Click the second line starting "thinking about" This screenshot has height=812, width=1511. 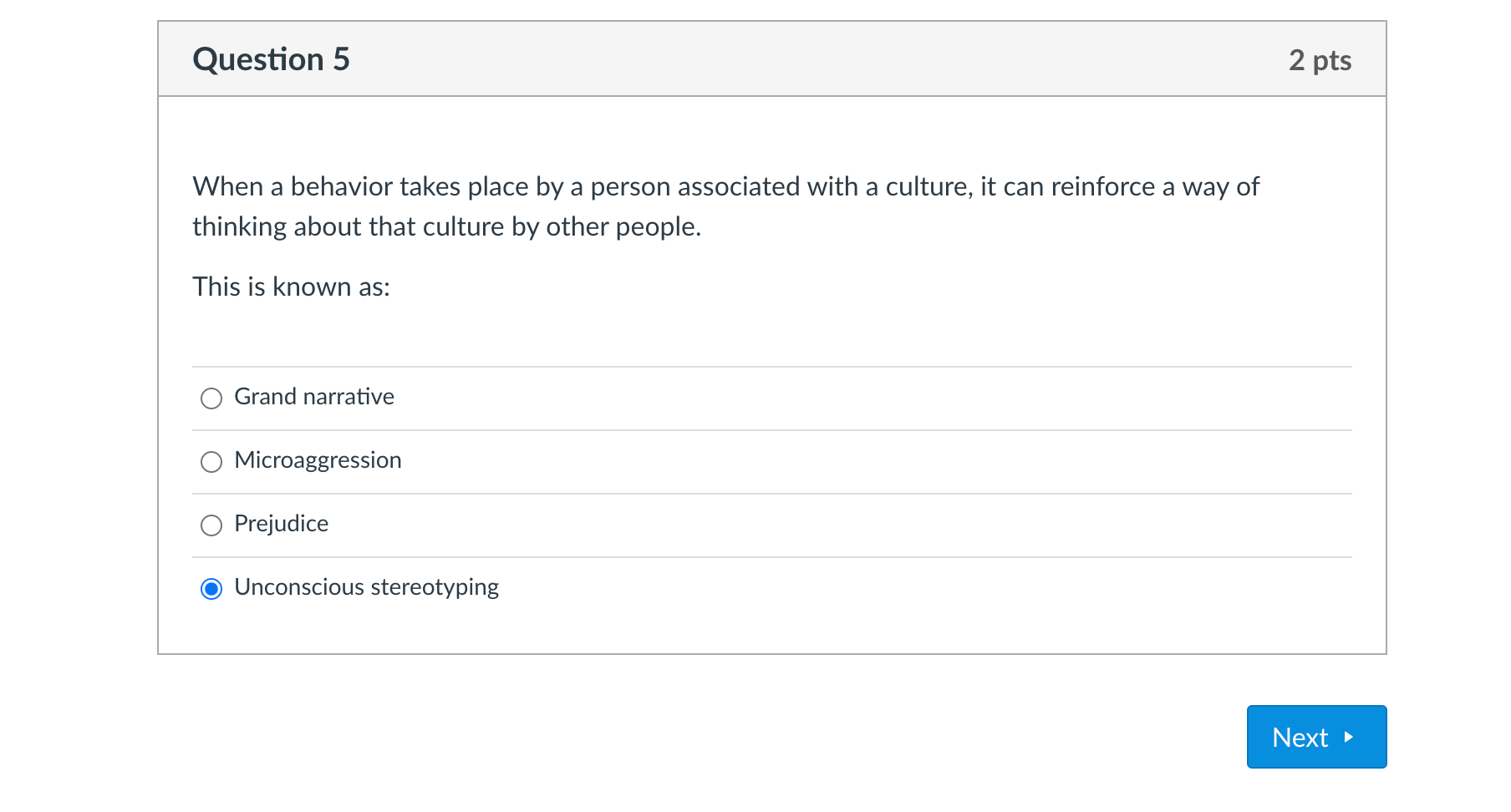pos(446,226)
